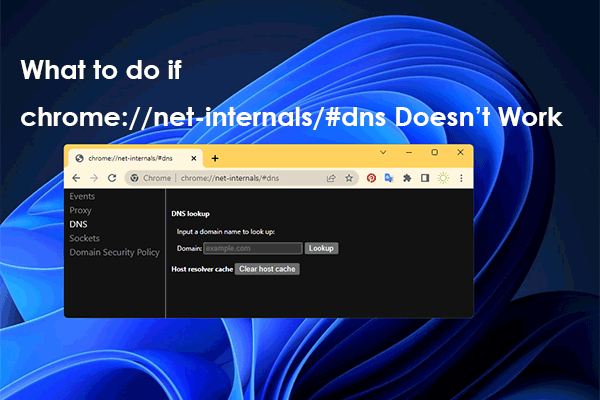Open the Events section in the sidebar
Screen dimensions: 600x400
(82, 196)
